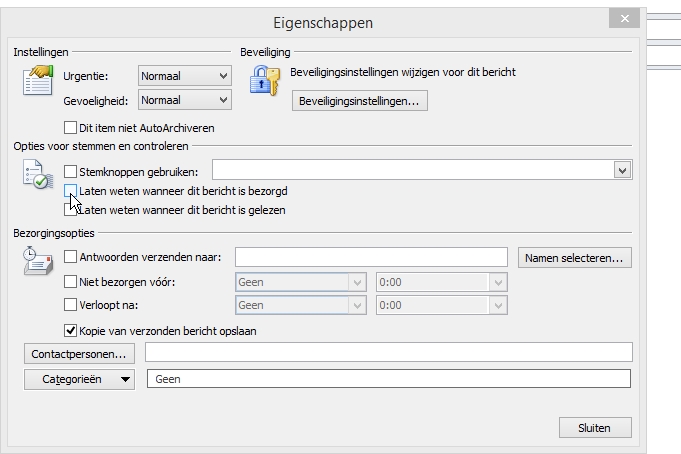Click the voting checklist icon
The width and height of the screenshot is (681, 454).
tap(38, 174)
